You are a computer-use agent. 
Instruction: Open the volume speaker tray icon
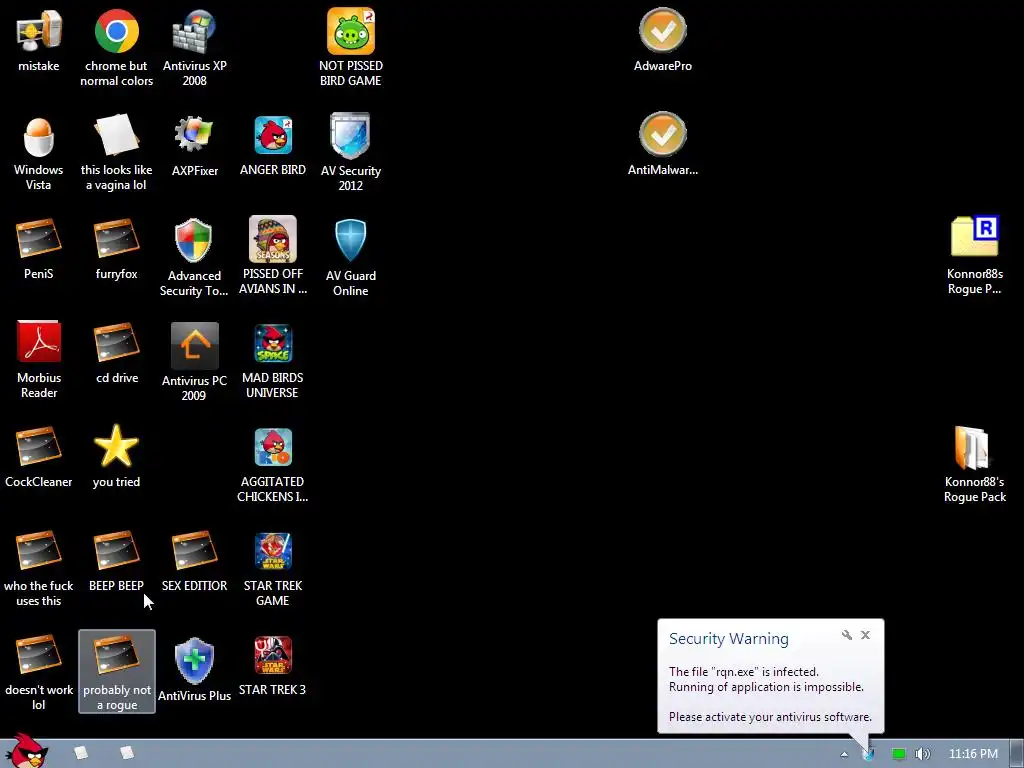[x=923, y=754]
